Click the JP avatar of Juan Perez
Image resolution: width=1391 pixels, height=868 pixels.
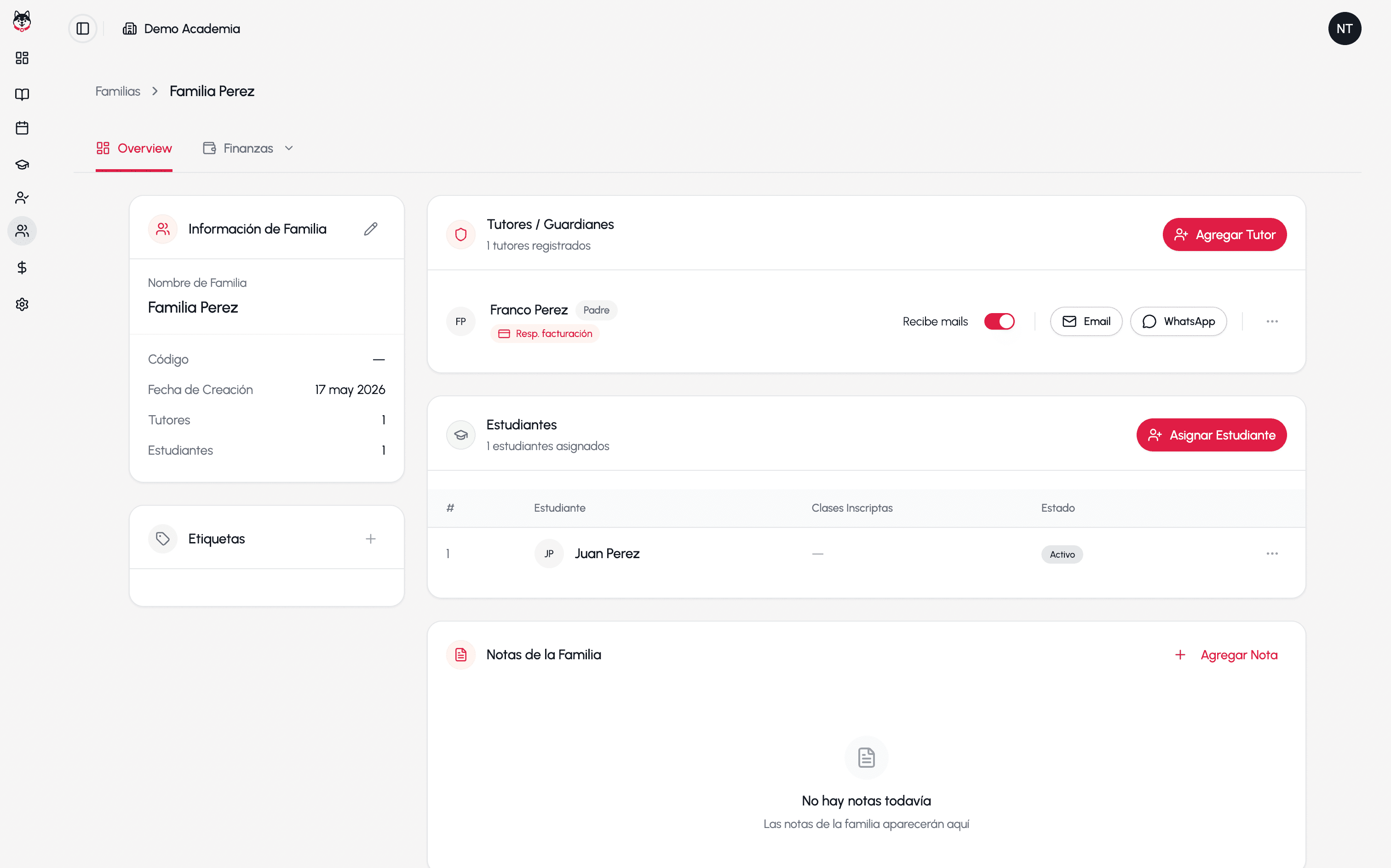tap(548, 554)
